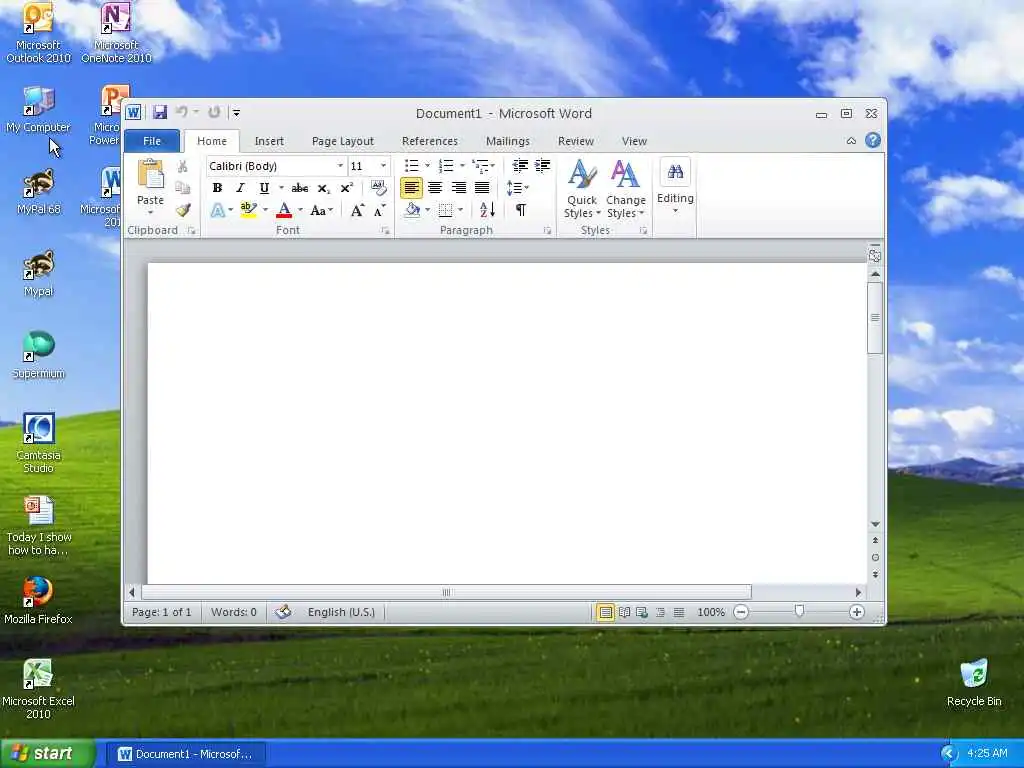Open the Windows start button
This screenshot has height=768, width=1024.
pos(48,754)
